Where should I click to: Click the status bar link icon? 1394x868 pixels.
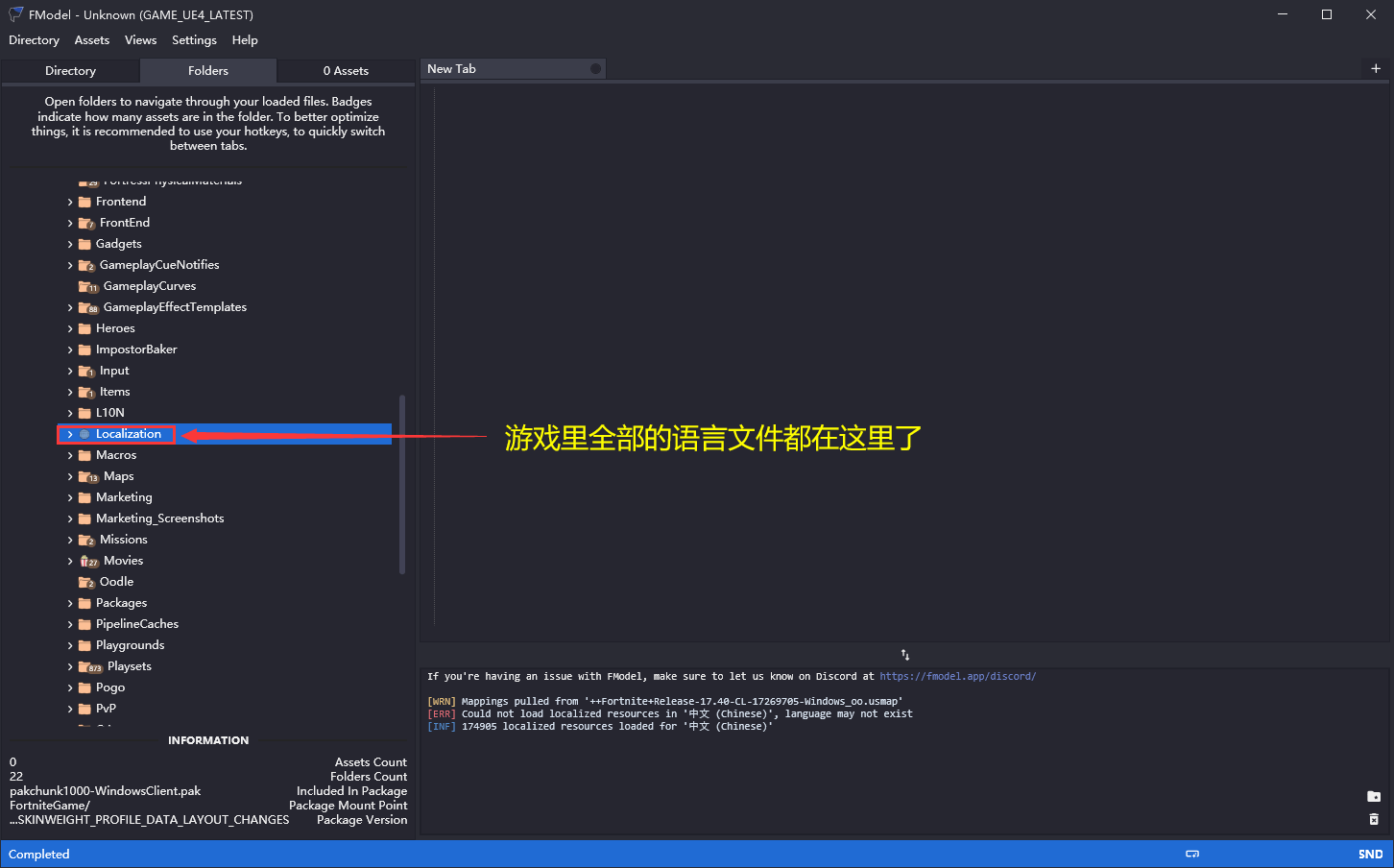coord(1192,854)
